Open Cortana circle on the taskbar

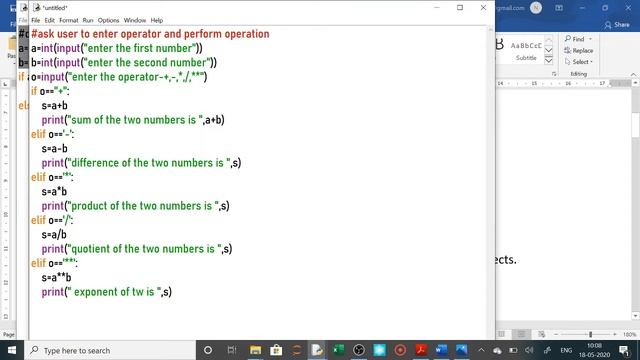208,350
